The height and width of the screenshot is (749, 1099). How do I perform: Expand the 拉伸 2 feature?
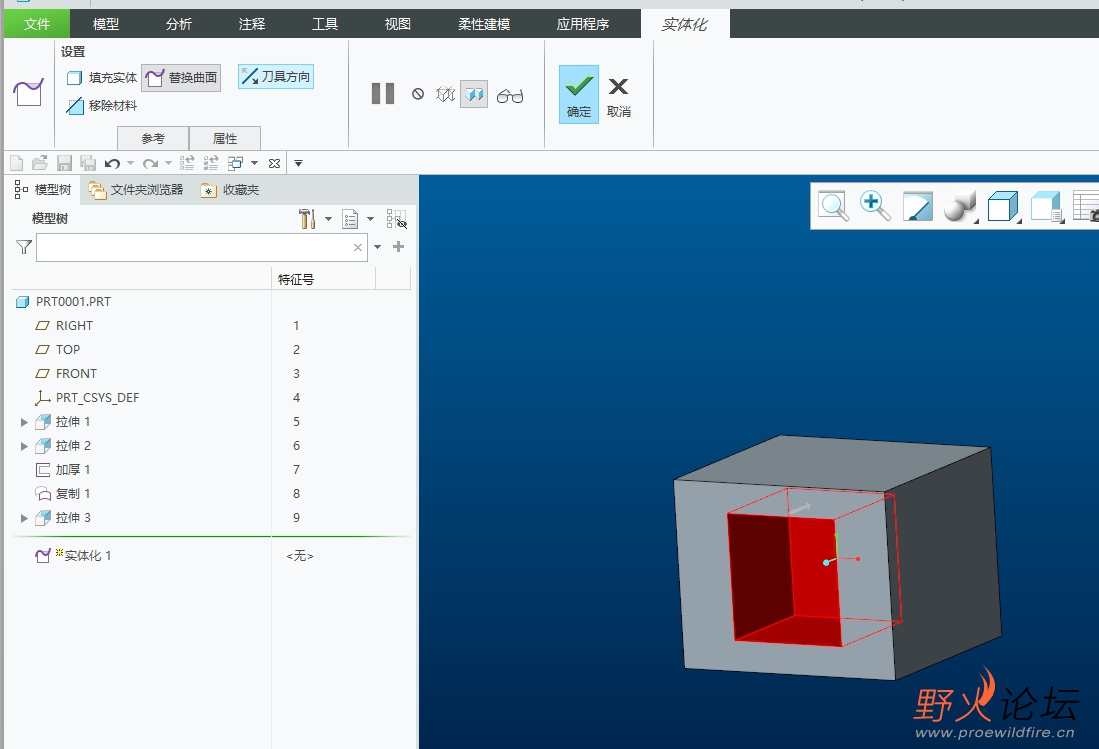click(x=24, y=446)
